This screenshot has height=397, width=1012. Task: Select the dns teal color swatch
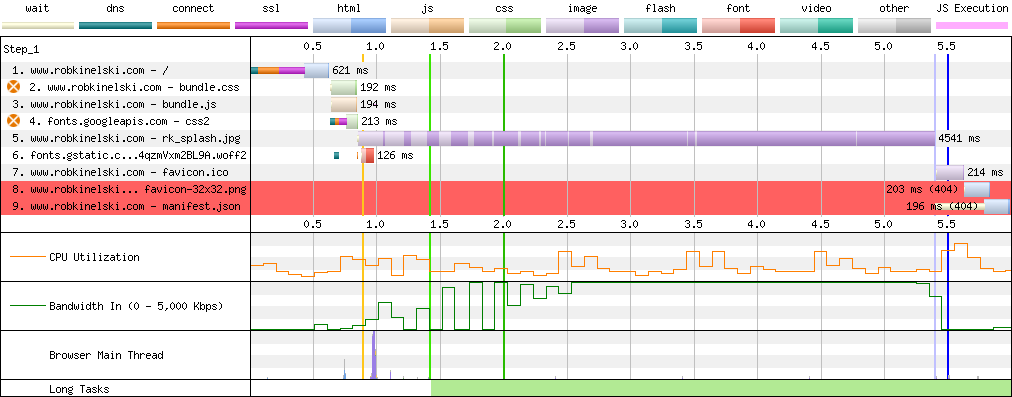pyautogui.click(x=116, y=26)
